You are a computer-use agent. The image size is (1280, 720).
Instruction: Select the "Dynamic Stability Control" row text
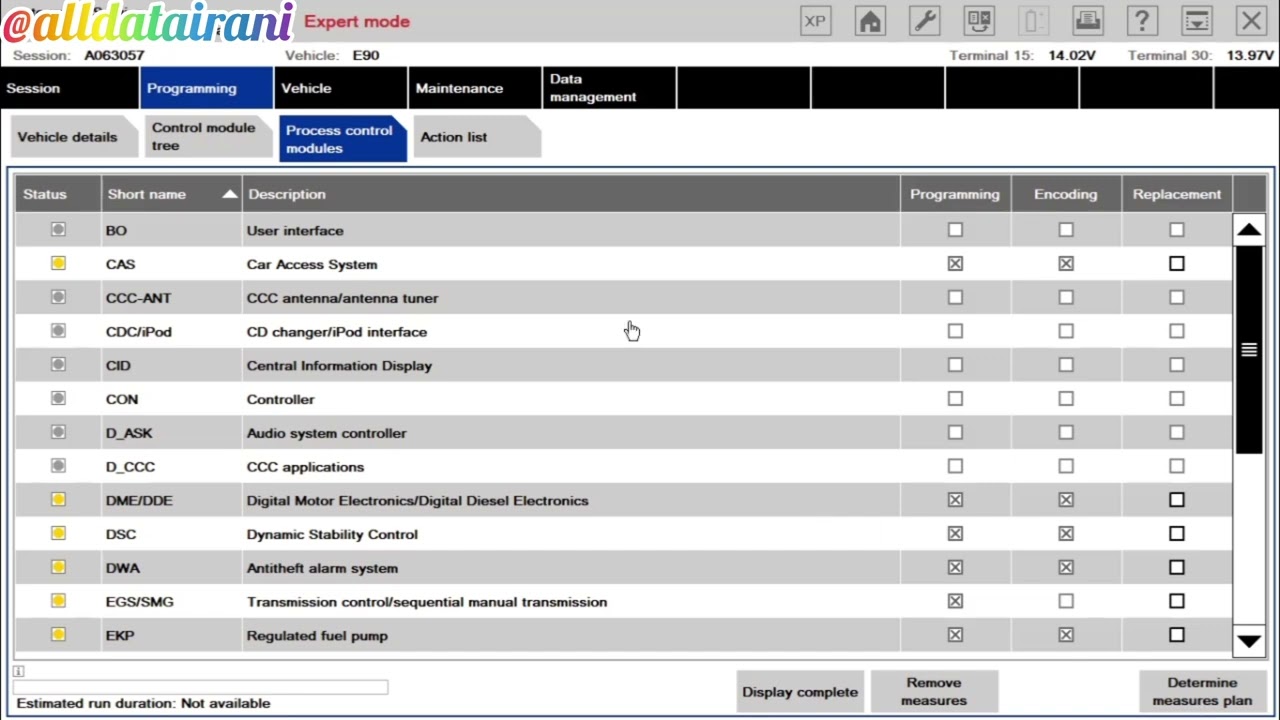tap(332, 534)
